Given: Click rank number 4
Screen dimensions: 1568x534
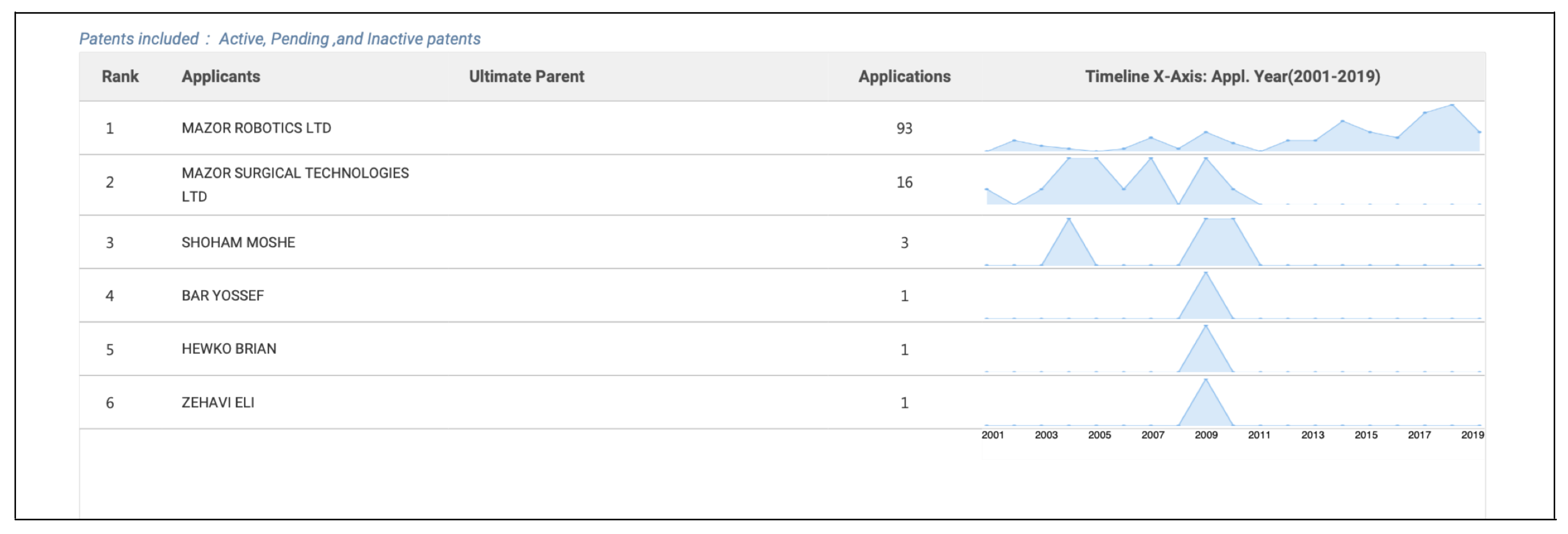Looking at the screenshot, I should point(109,296).
